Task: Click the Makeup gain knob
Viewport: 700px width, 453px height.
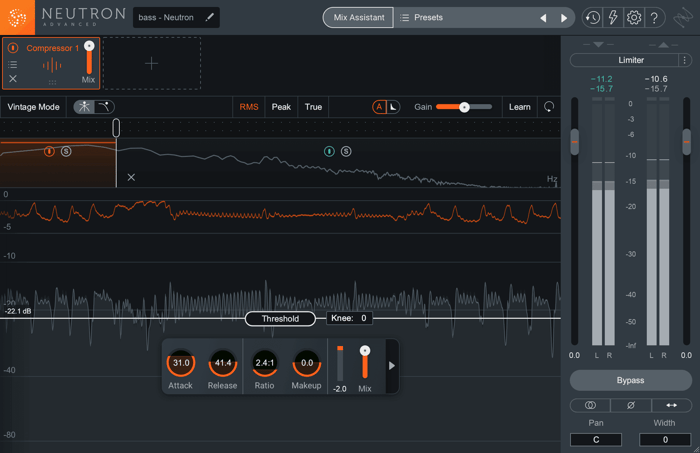Action: click(x=307, y=363)
